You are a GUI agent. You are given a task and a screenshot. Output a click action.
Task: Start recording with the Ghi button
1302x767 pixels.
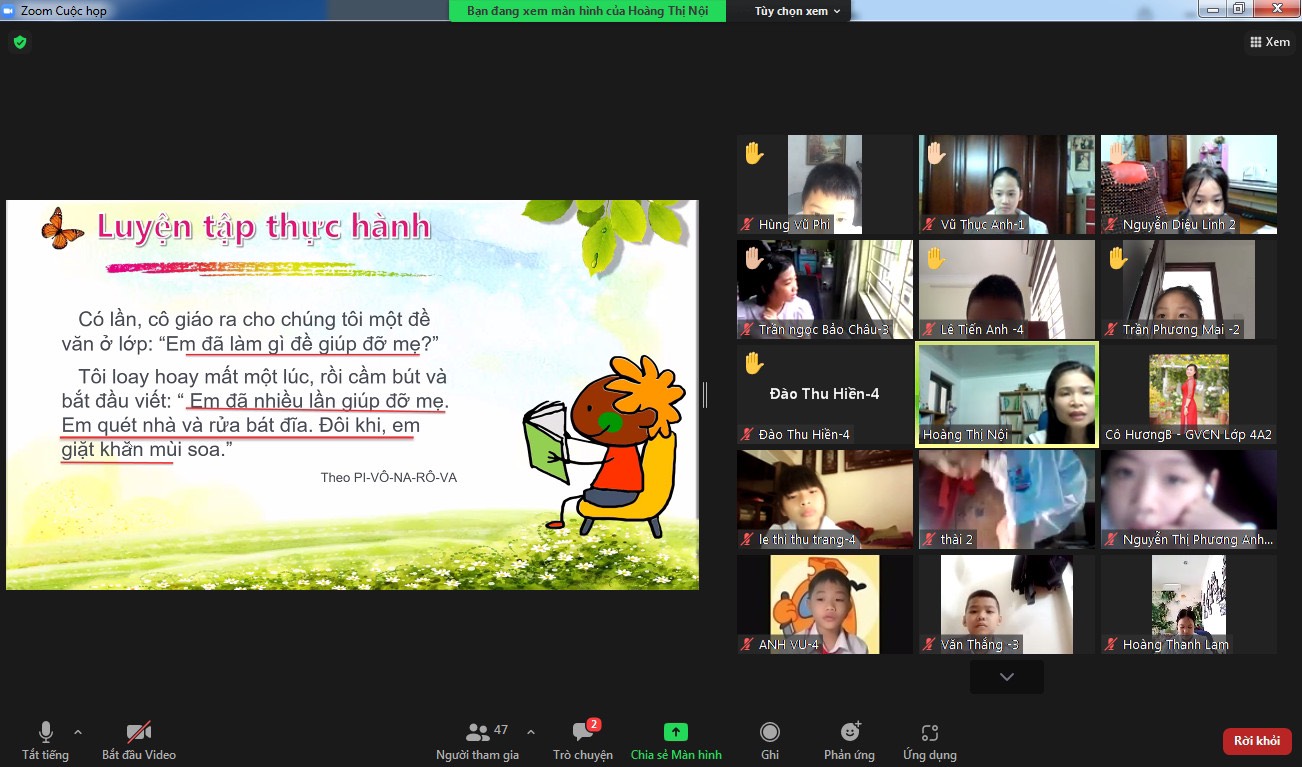pos(769,741)
